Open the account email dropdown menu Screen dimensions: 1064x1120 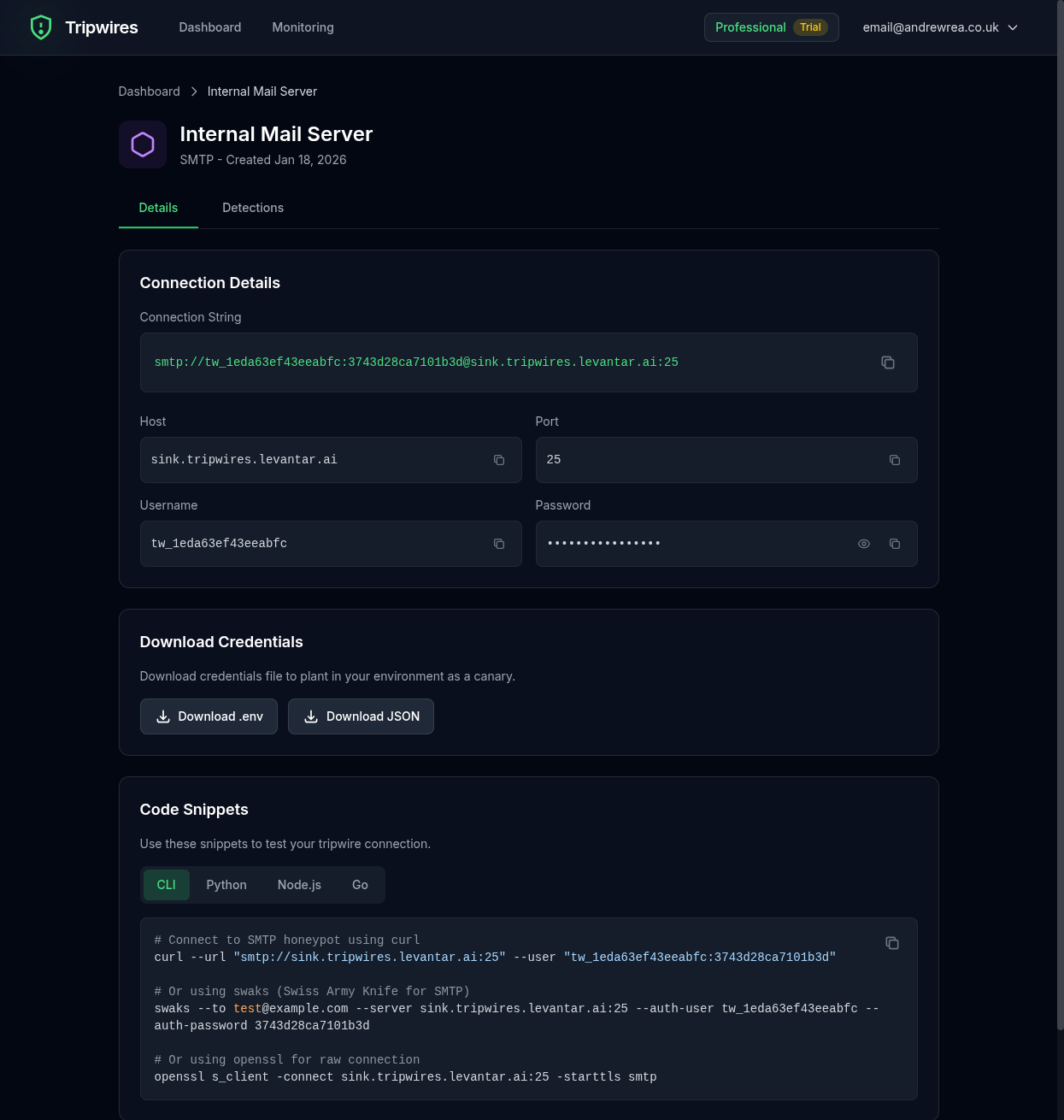pos(940,27)
